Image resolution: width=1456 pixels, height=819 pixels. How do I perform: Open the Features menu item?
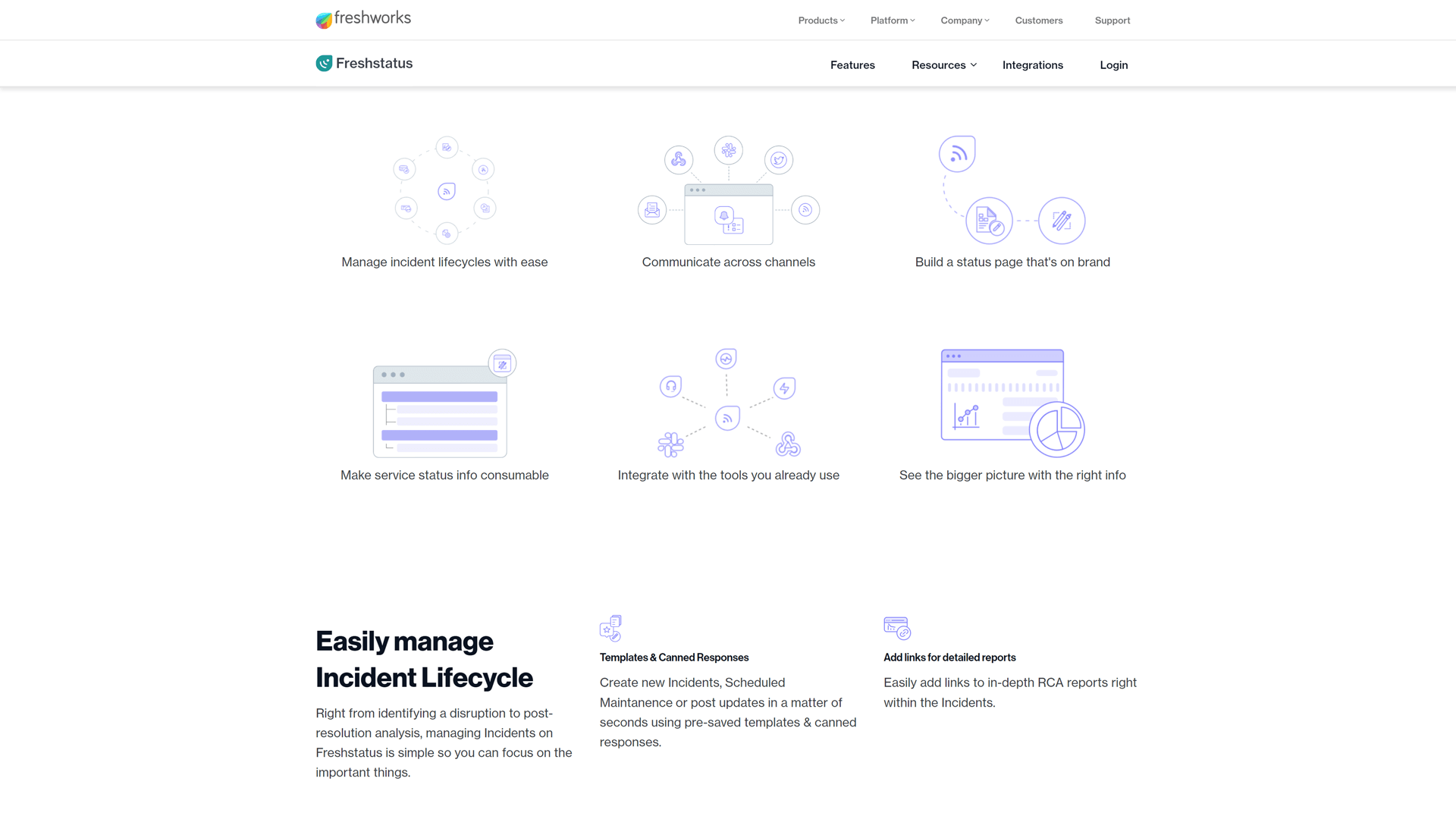click(852, 65)
